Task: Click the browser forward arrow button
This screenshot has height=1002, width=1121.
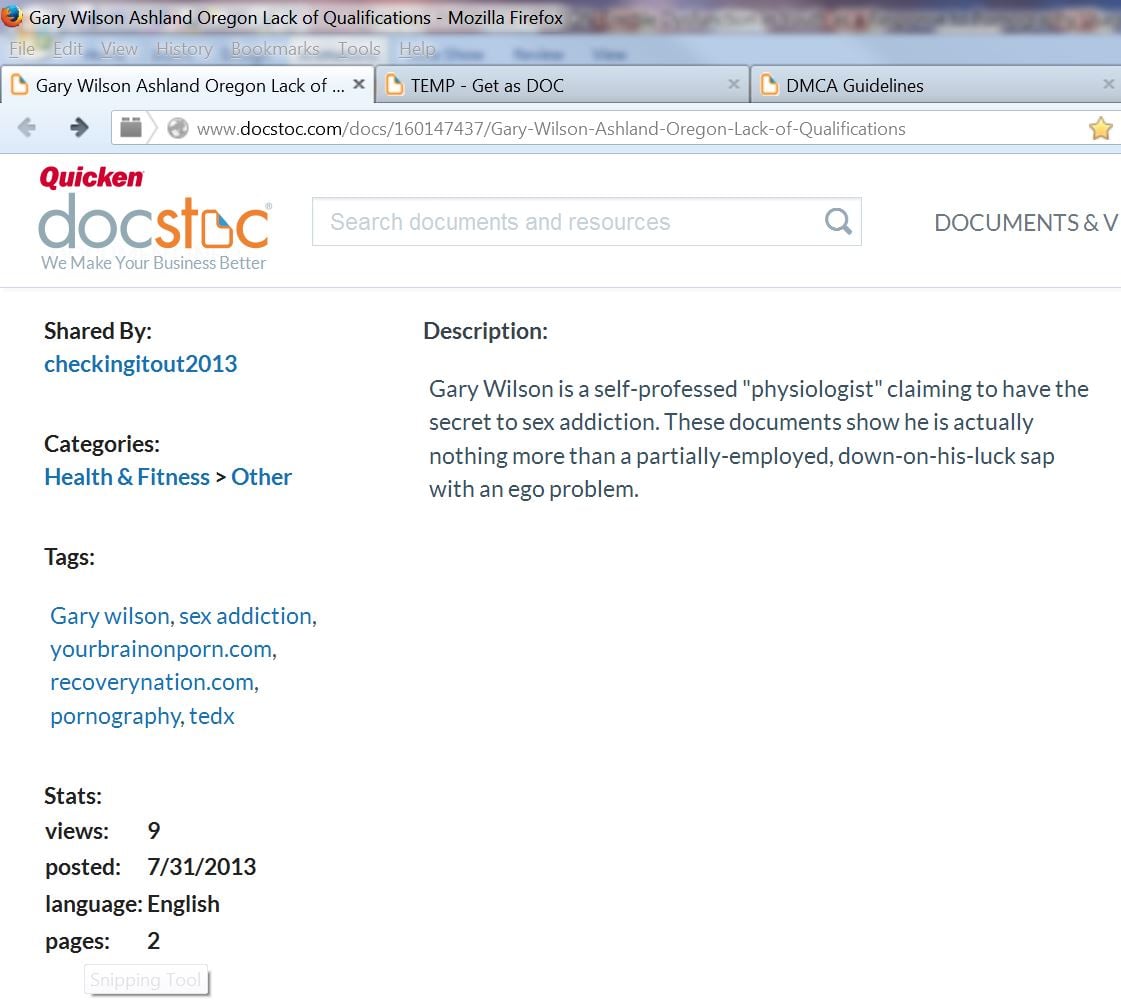Action: click(x=79, y=128)
